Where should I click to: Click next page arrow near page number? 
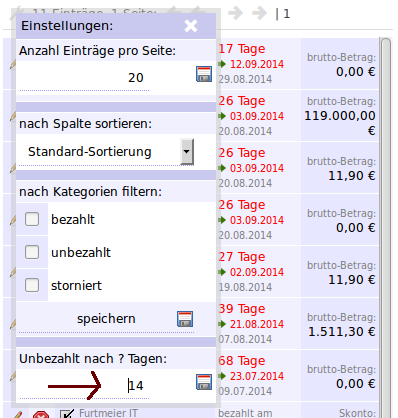click(x=235, y=14)
